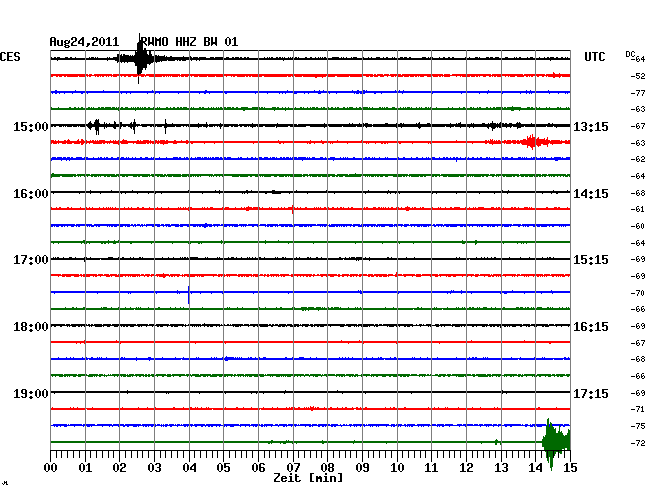Select the 16:15 UTC time label
650x494 pixels.
coord(591,327)
